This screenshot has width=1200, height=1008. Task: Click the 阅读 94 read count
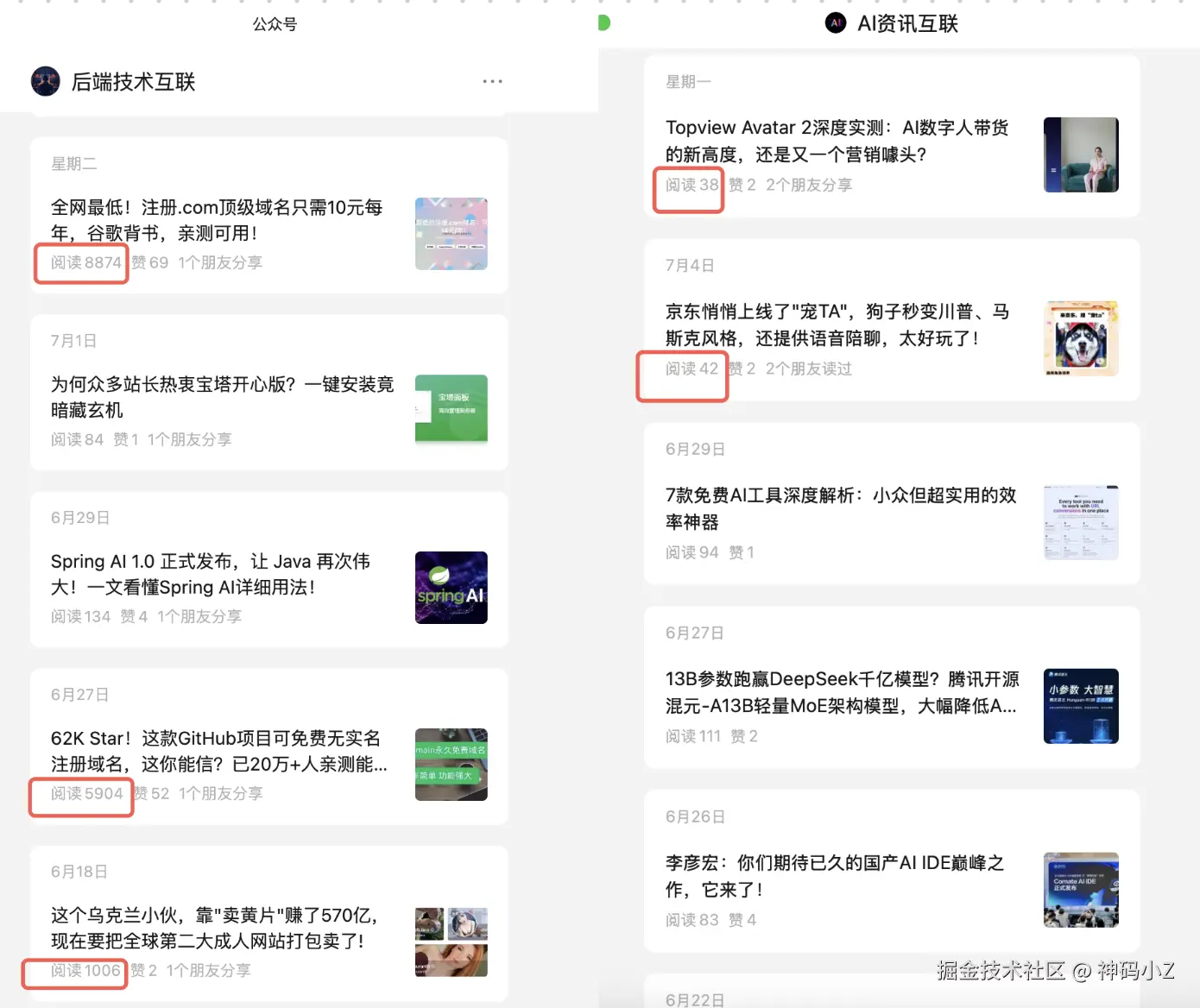pyautogui.click(x=692, y=552)
